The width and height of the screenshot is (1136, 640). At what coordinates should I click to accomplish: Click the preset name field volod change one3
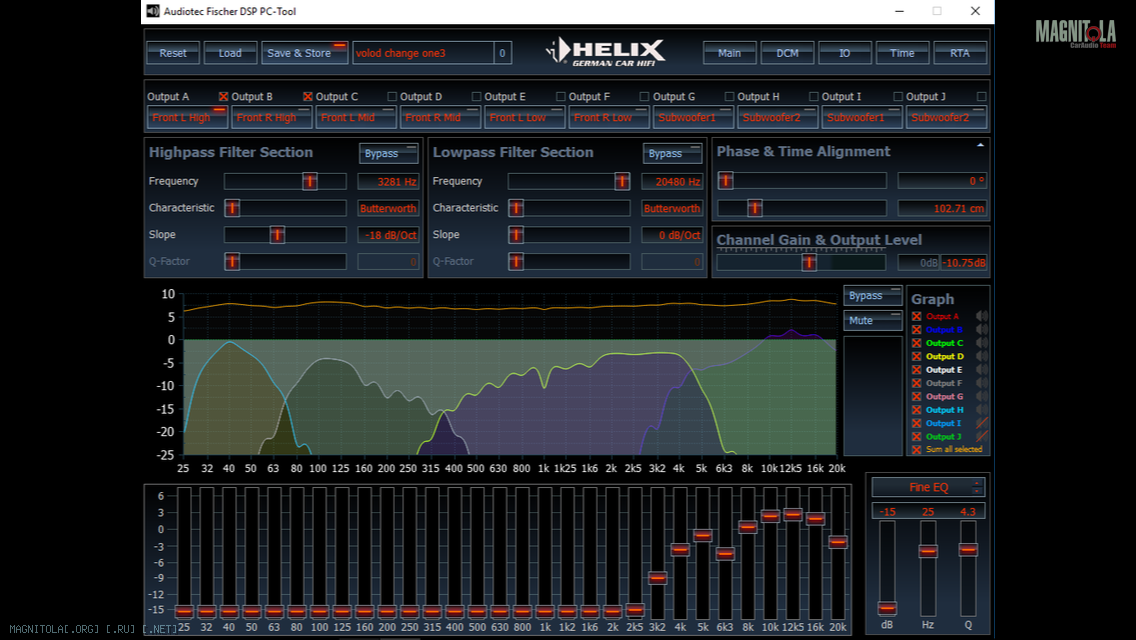pyautogui.click(x=423, y=53)
